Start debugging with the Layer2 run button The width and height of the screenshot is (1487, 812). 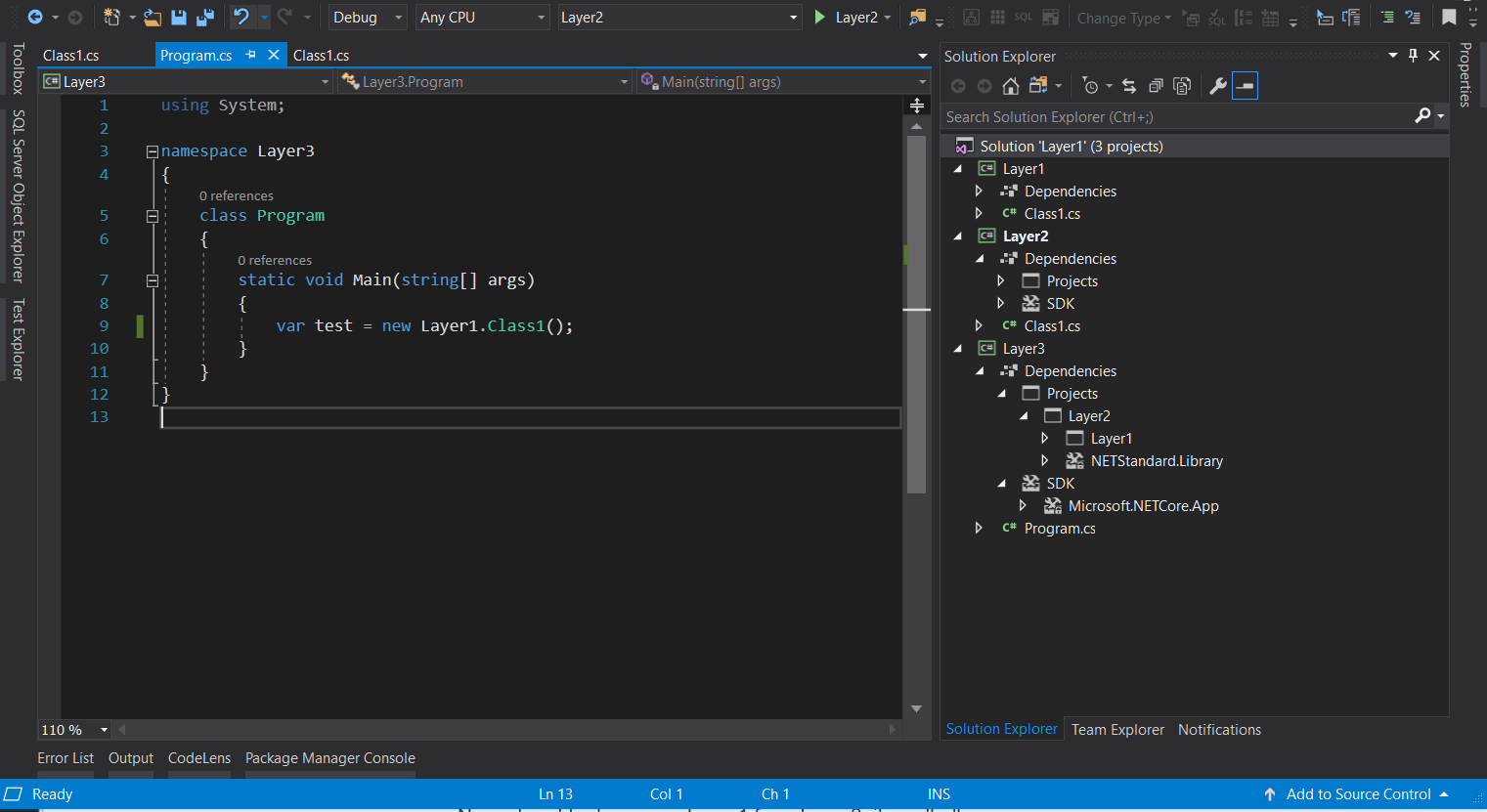[x=847, y=18]
